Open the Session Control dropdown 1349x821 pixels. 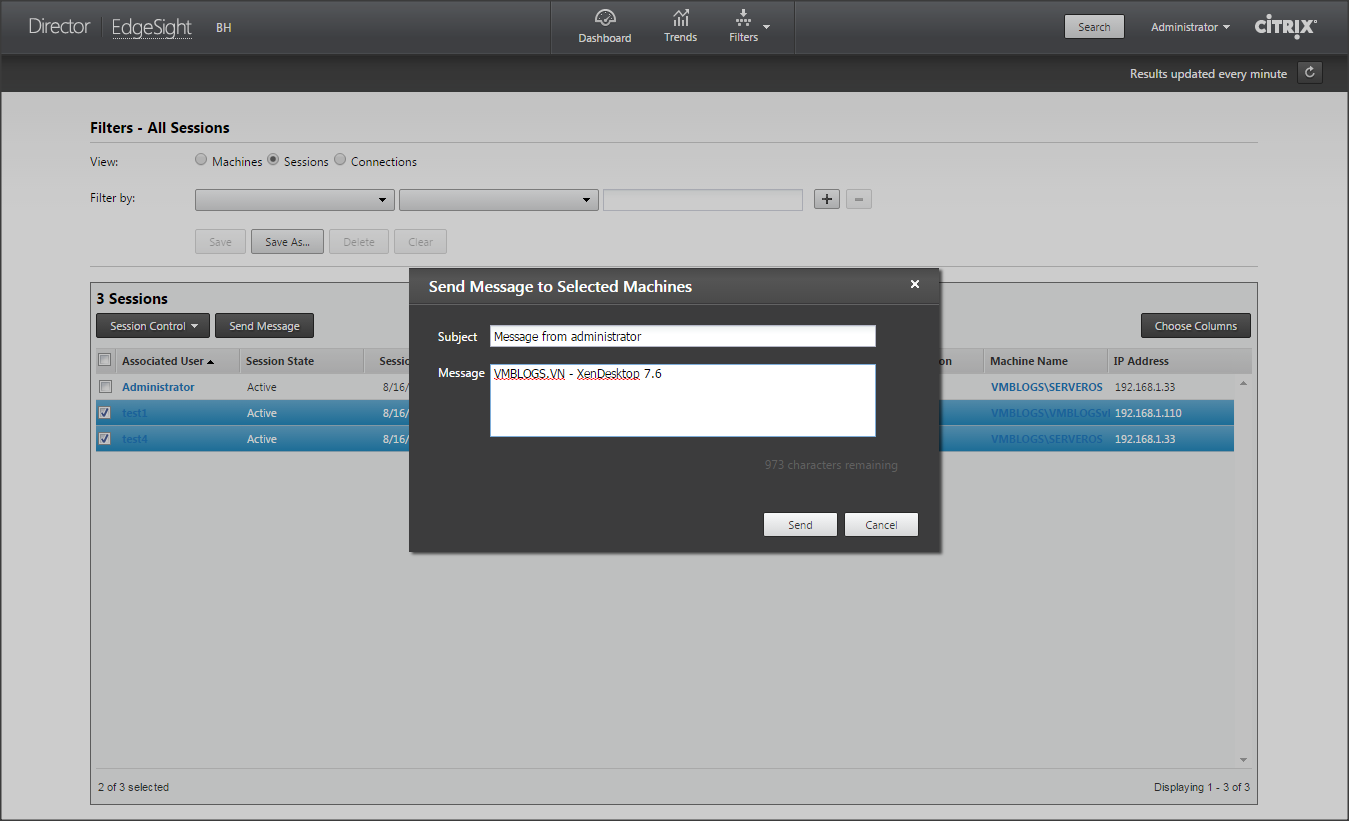pos(152,326)
